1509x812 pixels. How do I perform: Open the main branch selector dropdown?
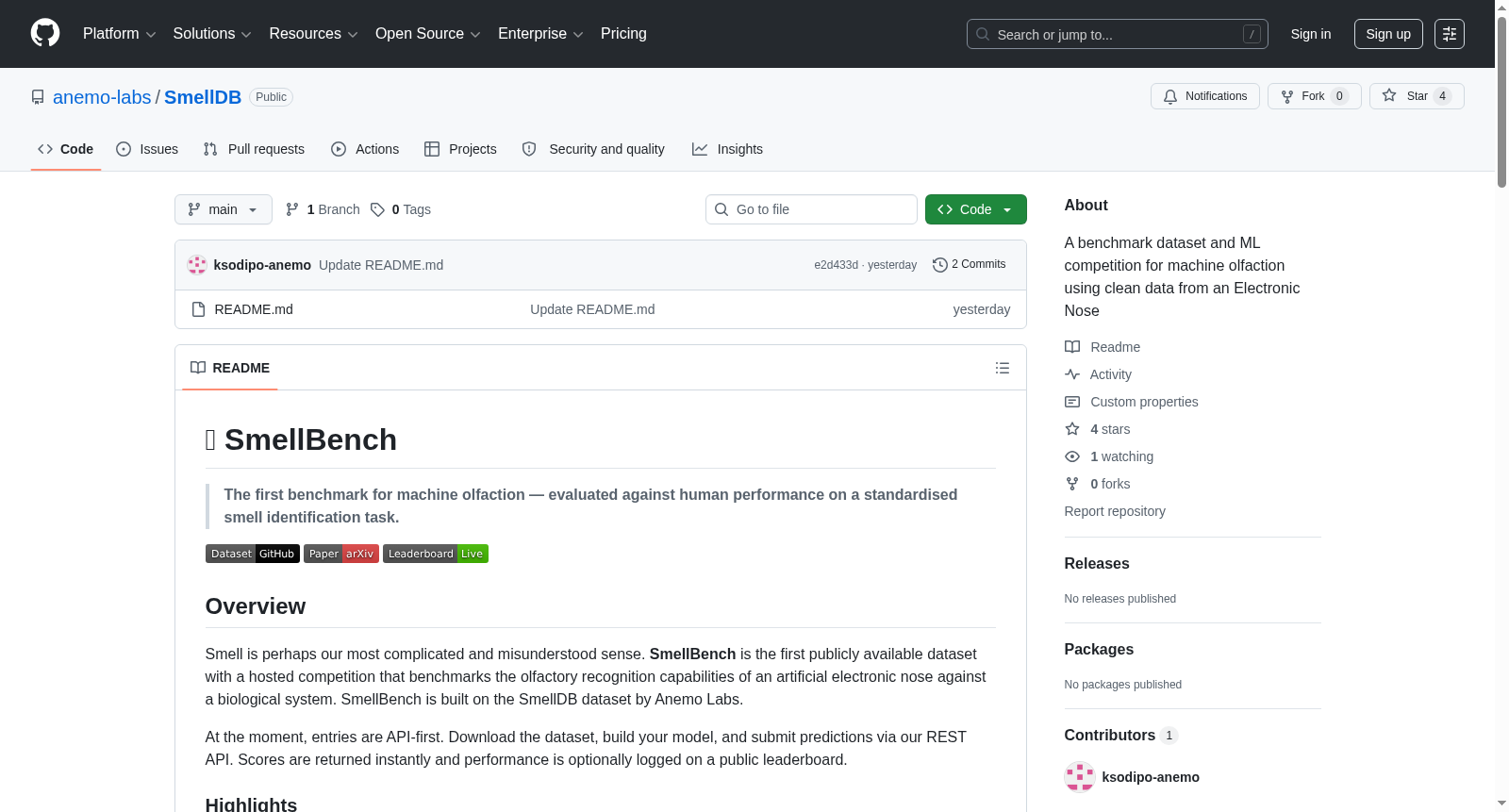pos(224,209)
